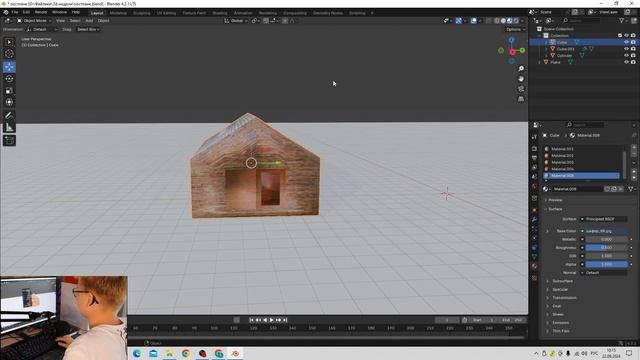Open the Object Data mesh properties tab
Image resolution: width=640 pixels, height=360 pixels.
(x=534, y=256)
